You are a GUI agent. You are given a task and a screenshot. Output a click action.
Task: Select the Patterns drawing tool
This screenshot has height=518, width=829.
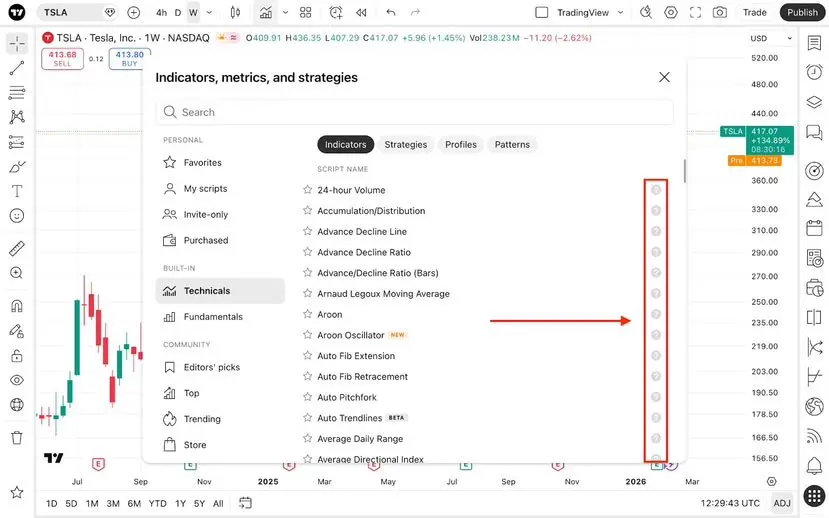pos(17,117)
